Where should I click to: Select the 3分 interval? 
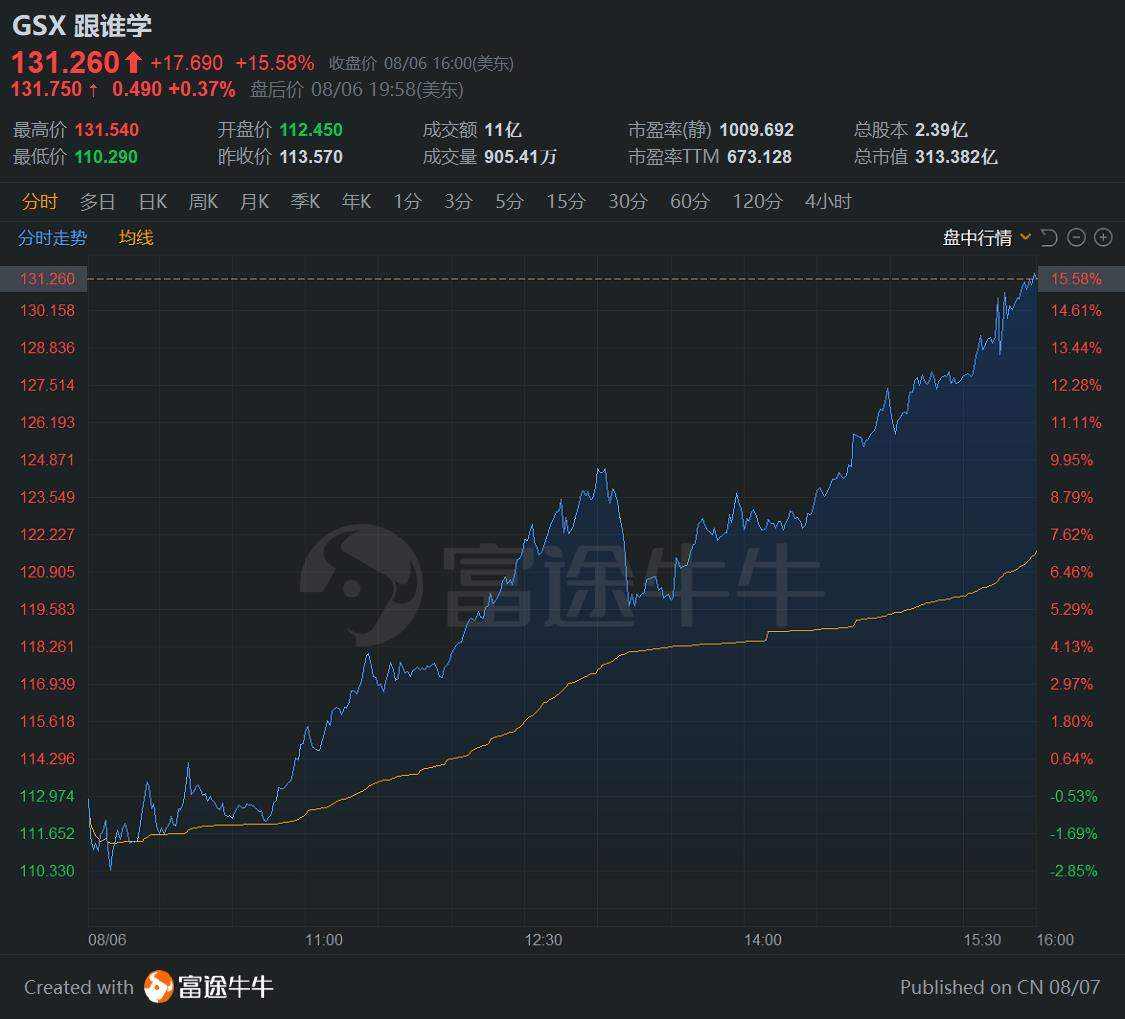458,202
